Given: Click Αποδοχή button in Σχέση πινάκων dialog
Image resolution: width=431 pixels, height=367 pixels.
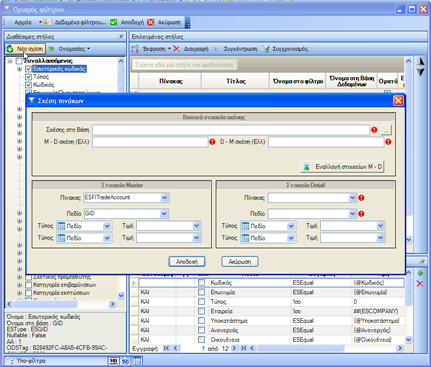Looking at the screenshot, I should coord(187,262).
